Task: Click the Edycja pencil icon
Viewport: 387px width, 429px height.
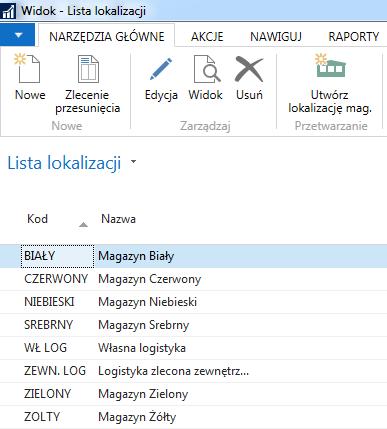Action: click(161, 69)
